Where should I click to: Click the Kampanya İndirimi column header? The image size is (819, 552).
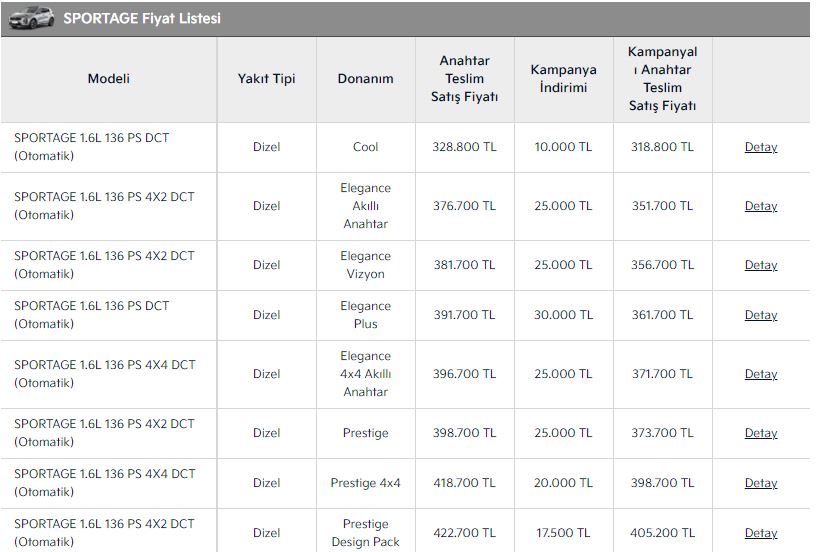pos(564,79)
